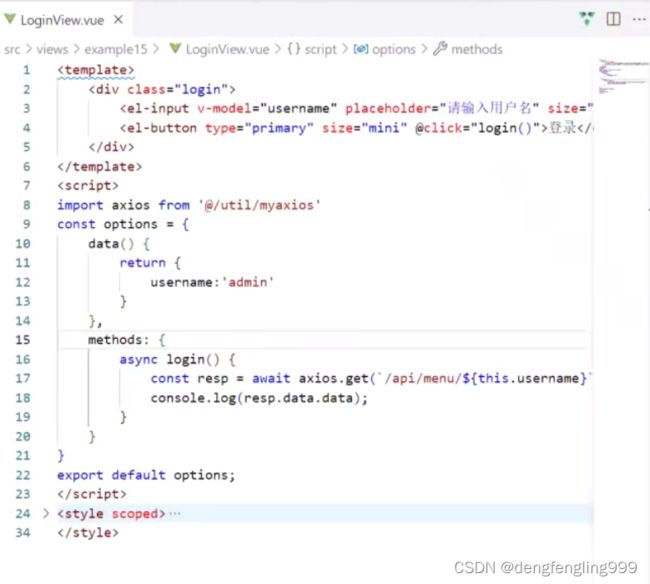650x584 pixels.
Task: Click the '<template>' opening tag on line 1
Action: [96, 70]
